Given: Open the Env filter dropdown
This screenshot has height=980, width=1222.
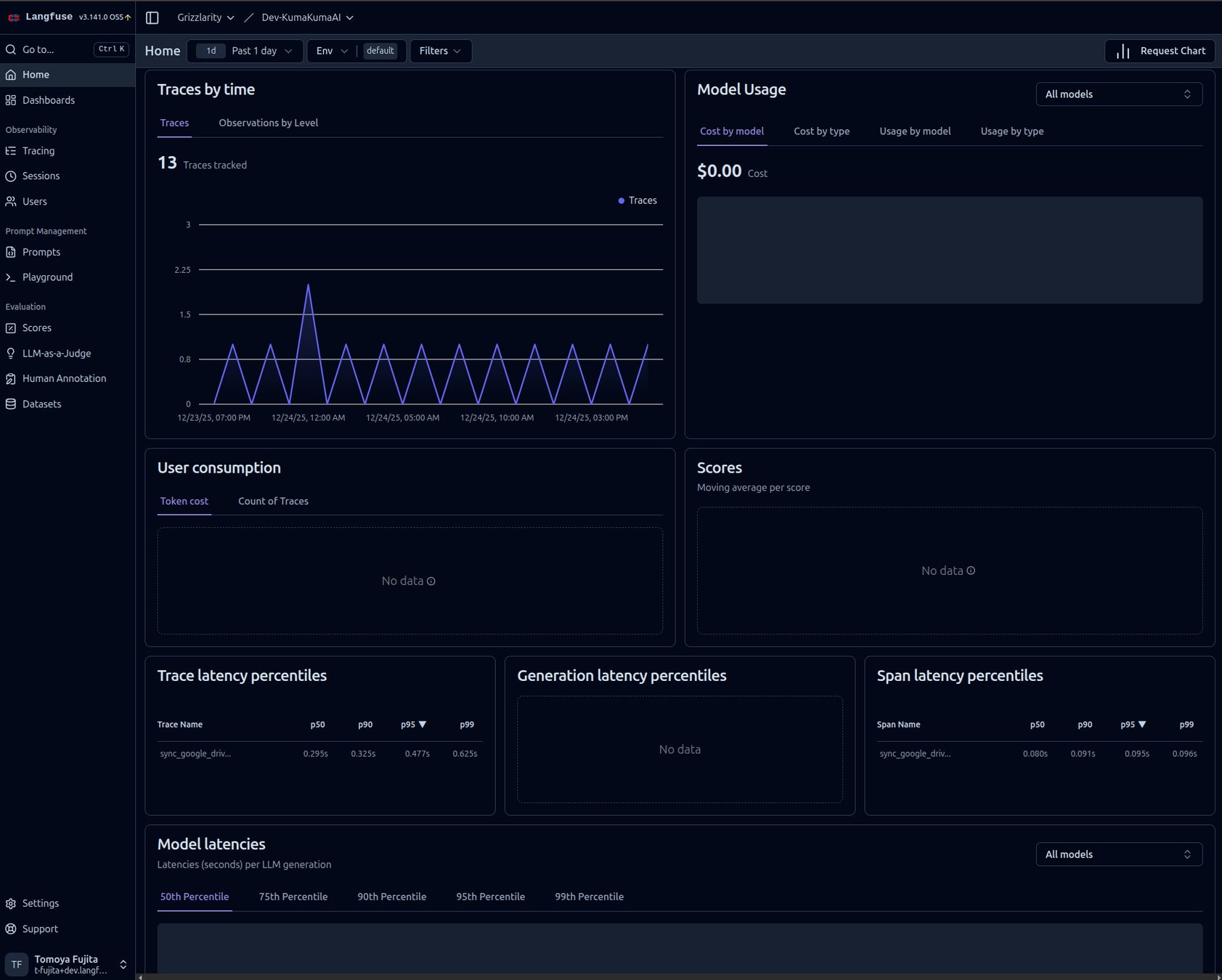Looking at the screenshot, I should [x=332, y=51].
